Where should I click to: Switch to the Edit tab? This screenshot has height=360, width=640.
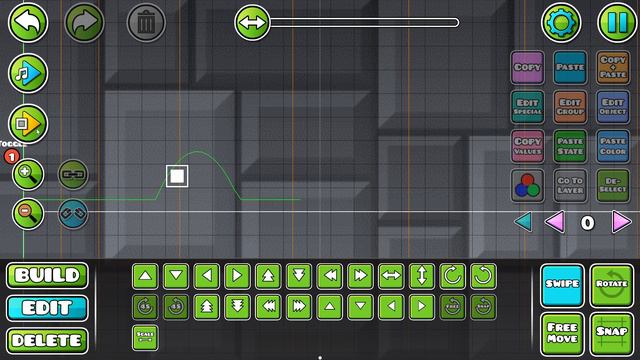coord(47,308)
